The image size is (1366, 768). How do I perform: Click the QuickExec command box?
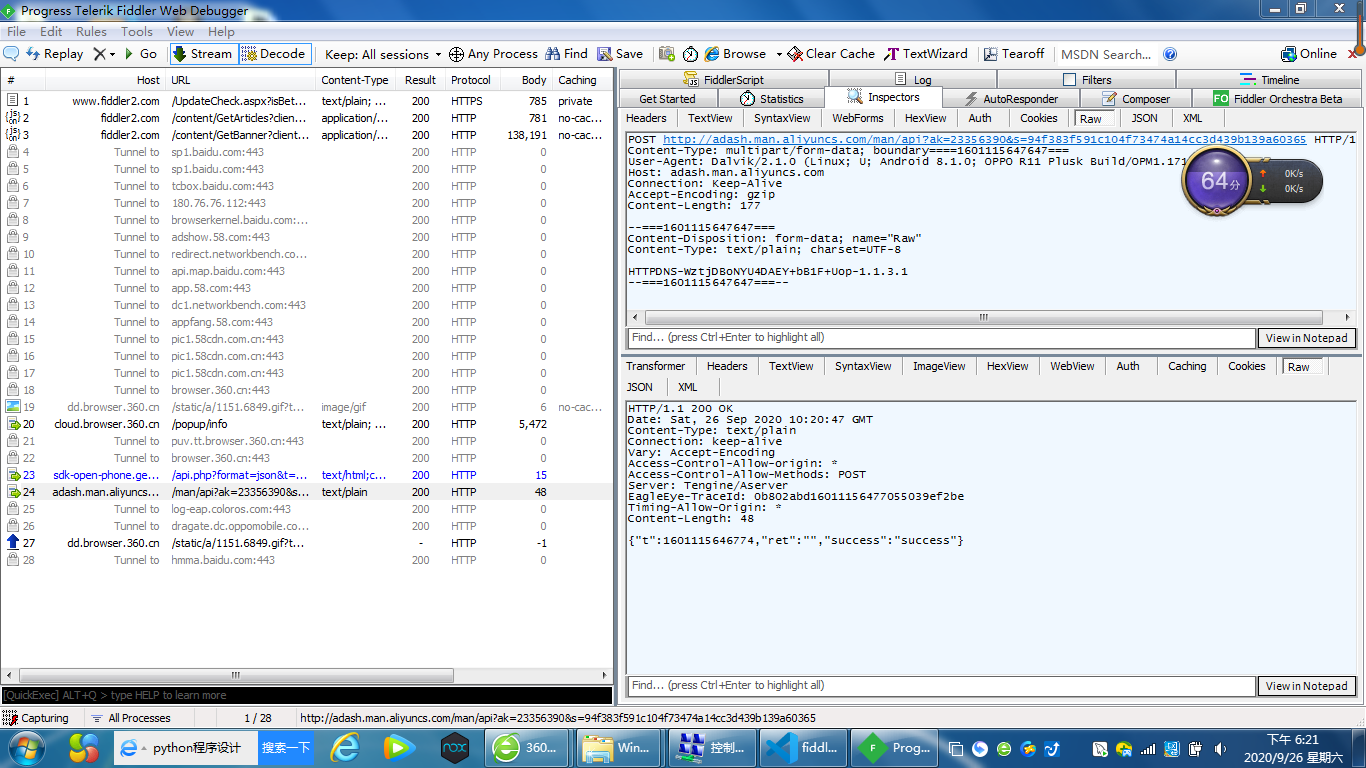pyautogui.click(x=306, y=695)
